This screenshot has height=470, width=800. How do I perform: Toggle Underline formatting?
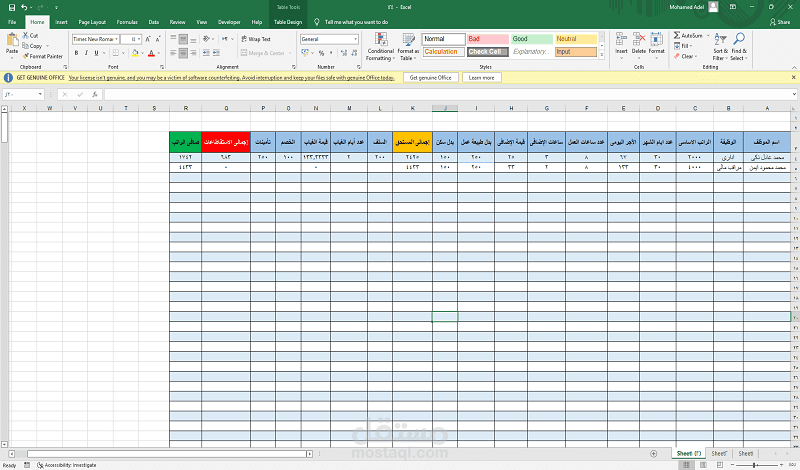pyautogui.click(x=96, y=53)
